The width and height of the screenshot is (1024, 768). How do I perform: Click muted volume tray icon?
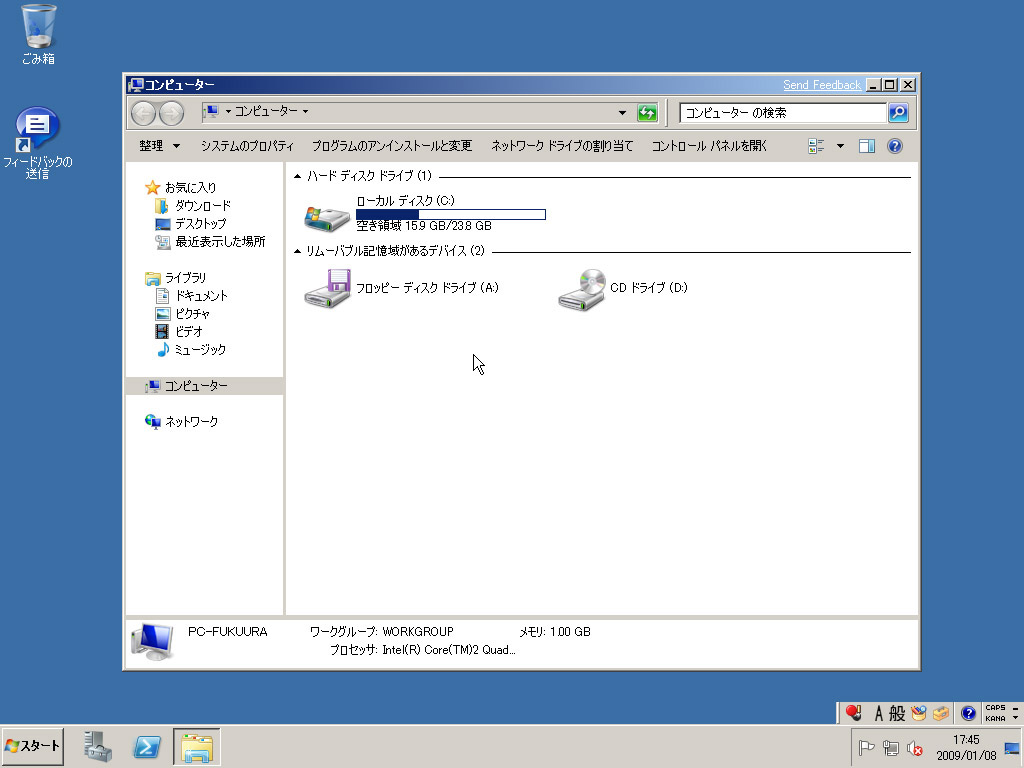point(915,748)
